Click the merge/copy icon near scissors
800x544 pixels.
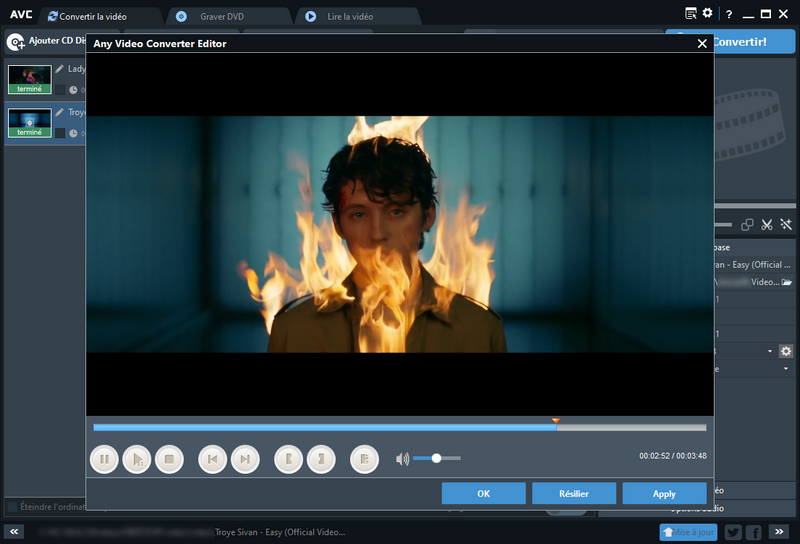(x=747, y=225)
